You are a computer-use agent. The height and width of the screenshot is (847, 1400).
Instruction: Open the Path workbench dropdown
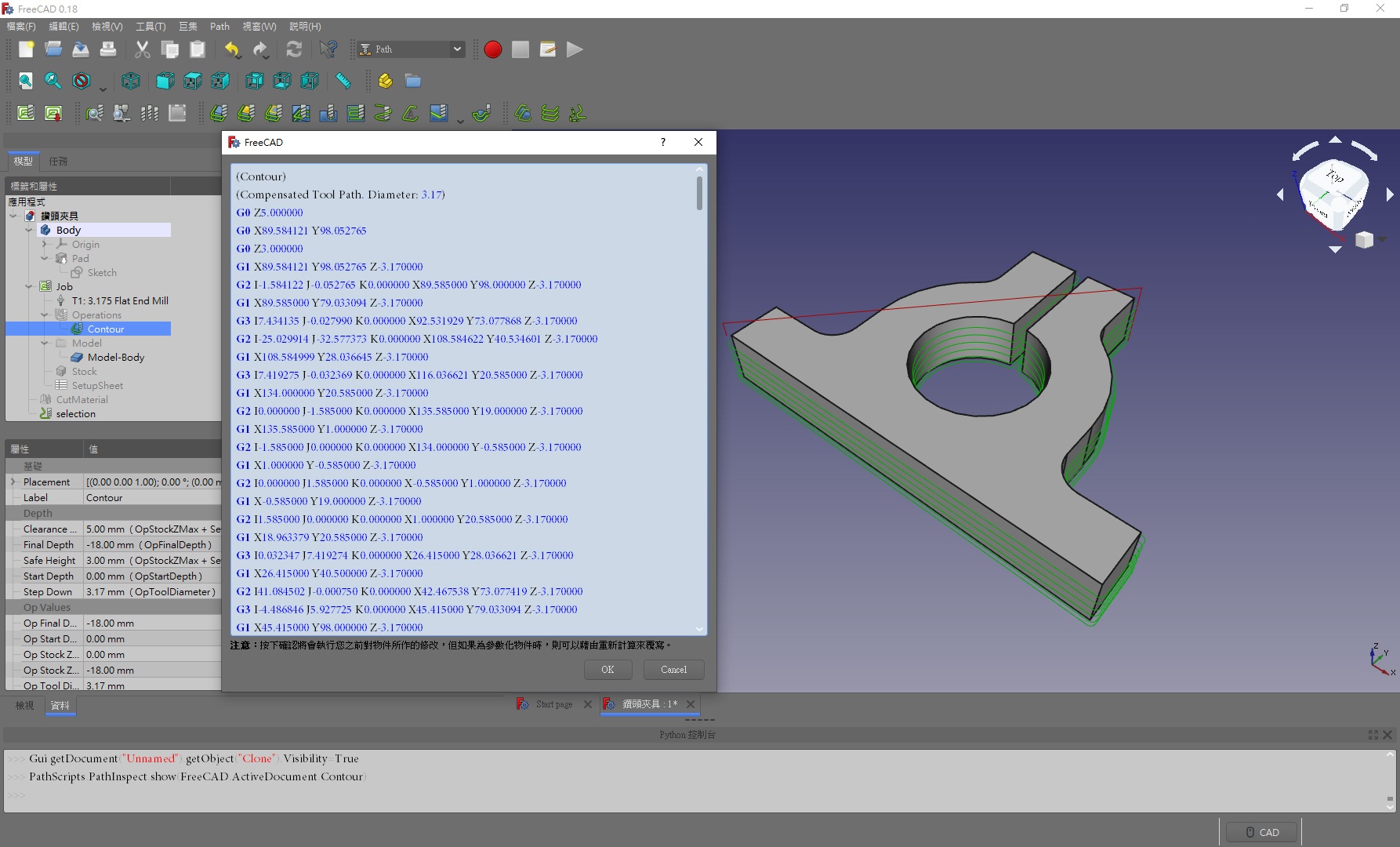pos(412,49)
